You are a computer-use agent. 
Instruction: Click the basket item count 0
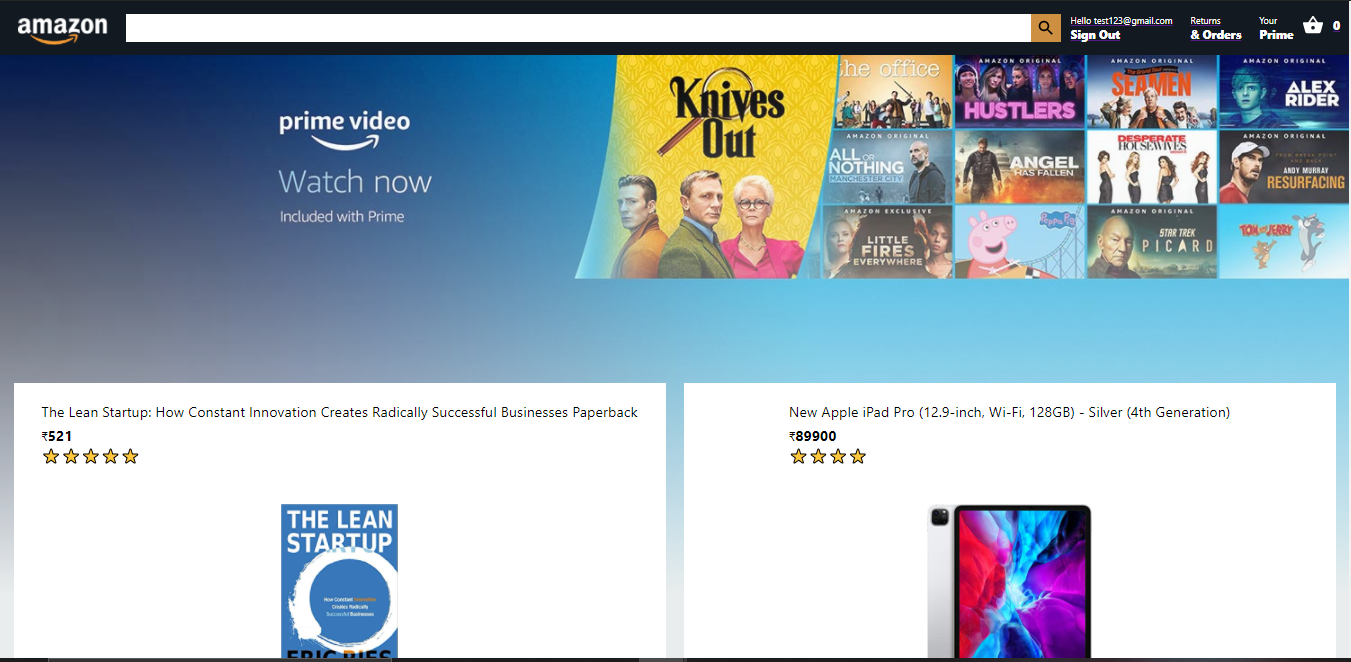(x=1337, y=26)
